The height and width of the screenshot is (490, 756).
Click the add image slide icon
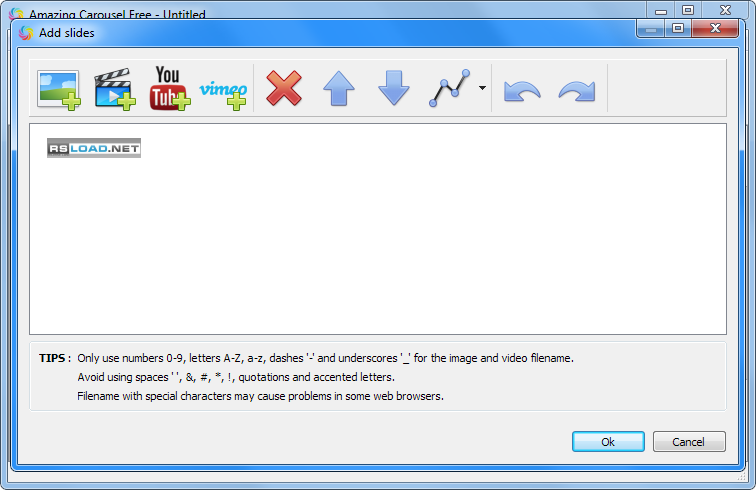58,90
